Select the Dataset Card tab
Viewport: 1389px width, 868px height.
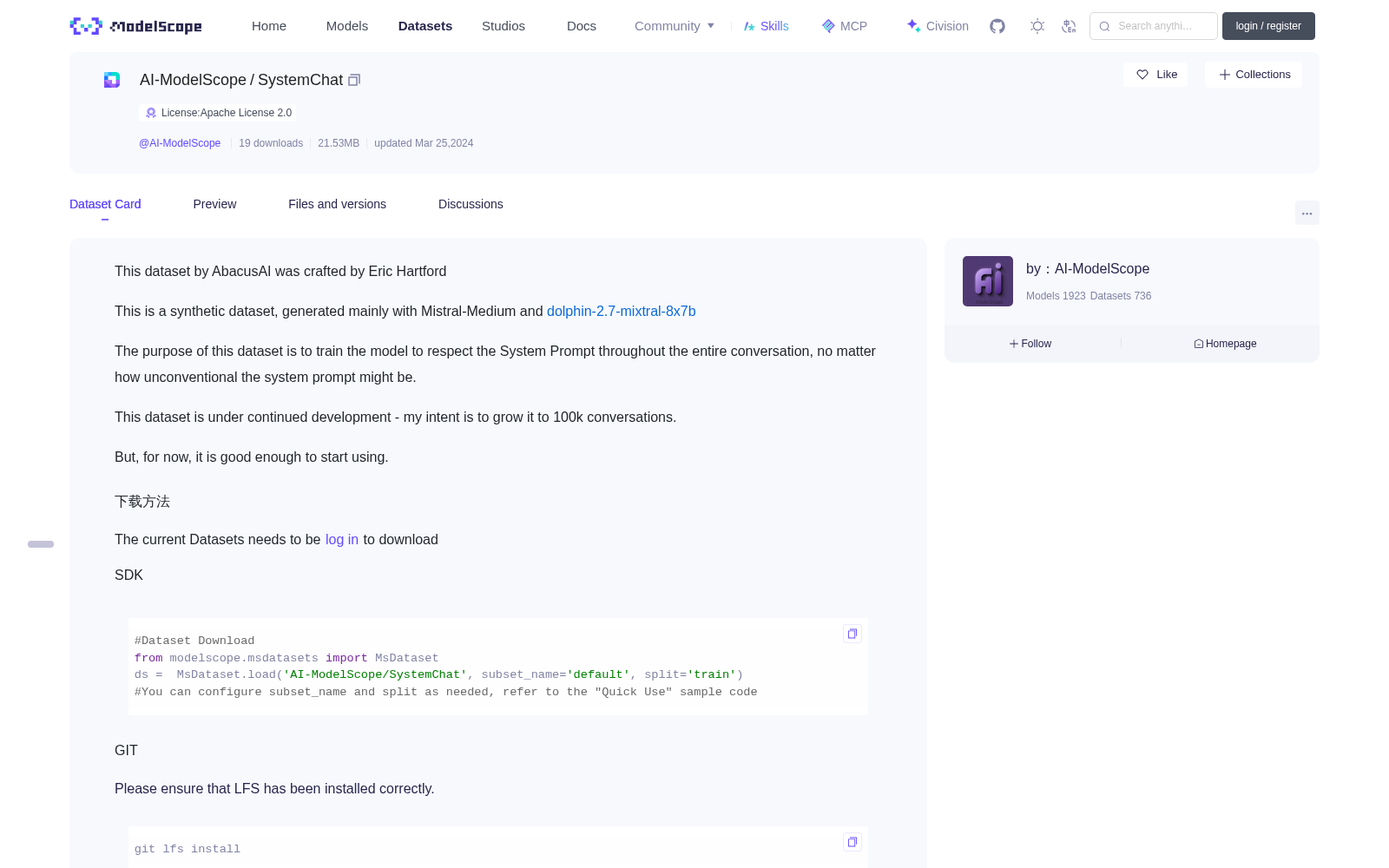click(105, 204)
